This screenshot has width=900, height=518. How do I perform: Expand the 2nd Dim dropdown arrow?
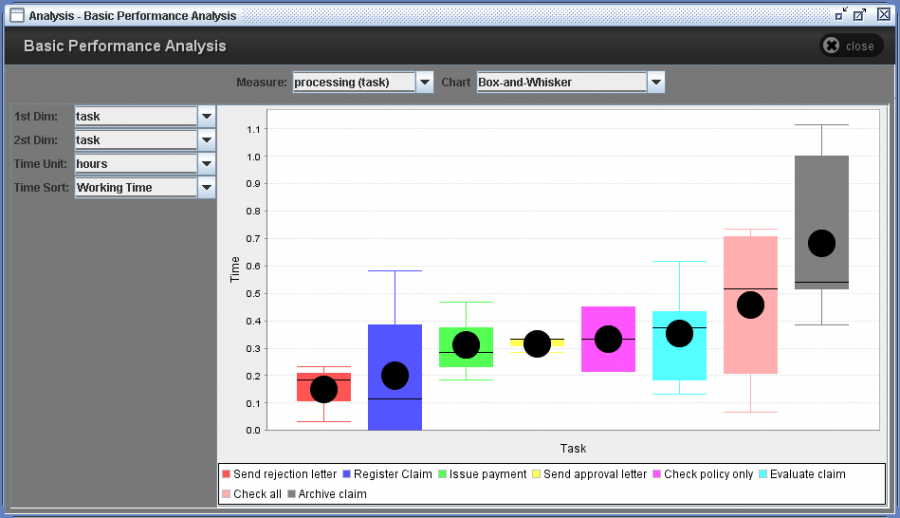coord(207,140)
